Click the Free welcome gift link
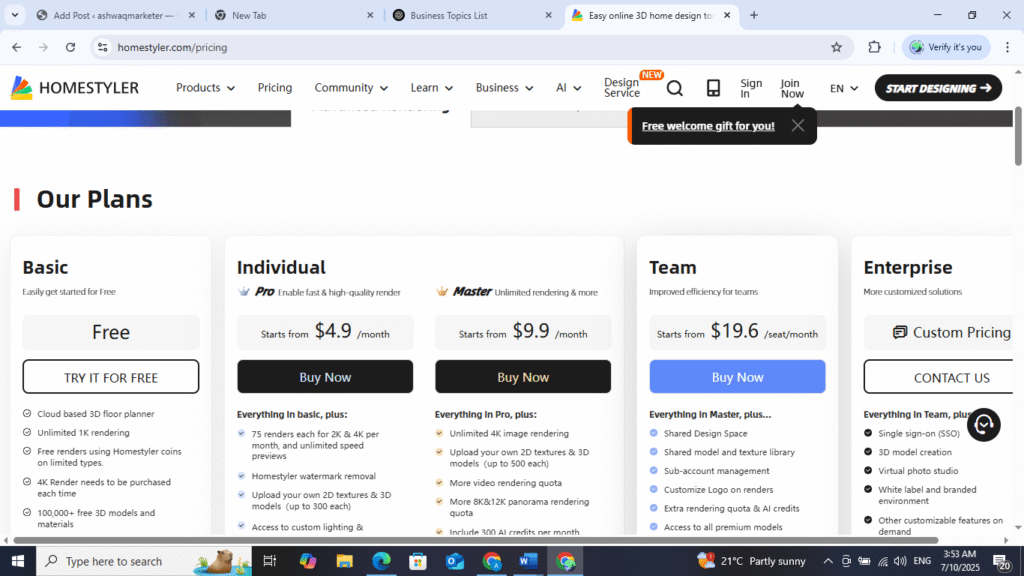Screen dimensions: 1024x576 pos(708,126)
